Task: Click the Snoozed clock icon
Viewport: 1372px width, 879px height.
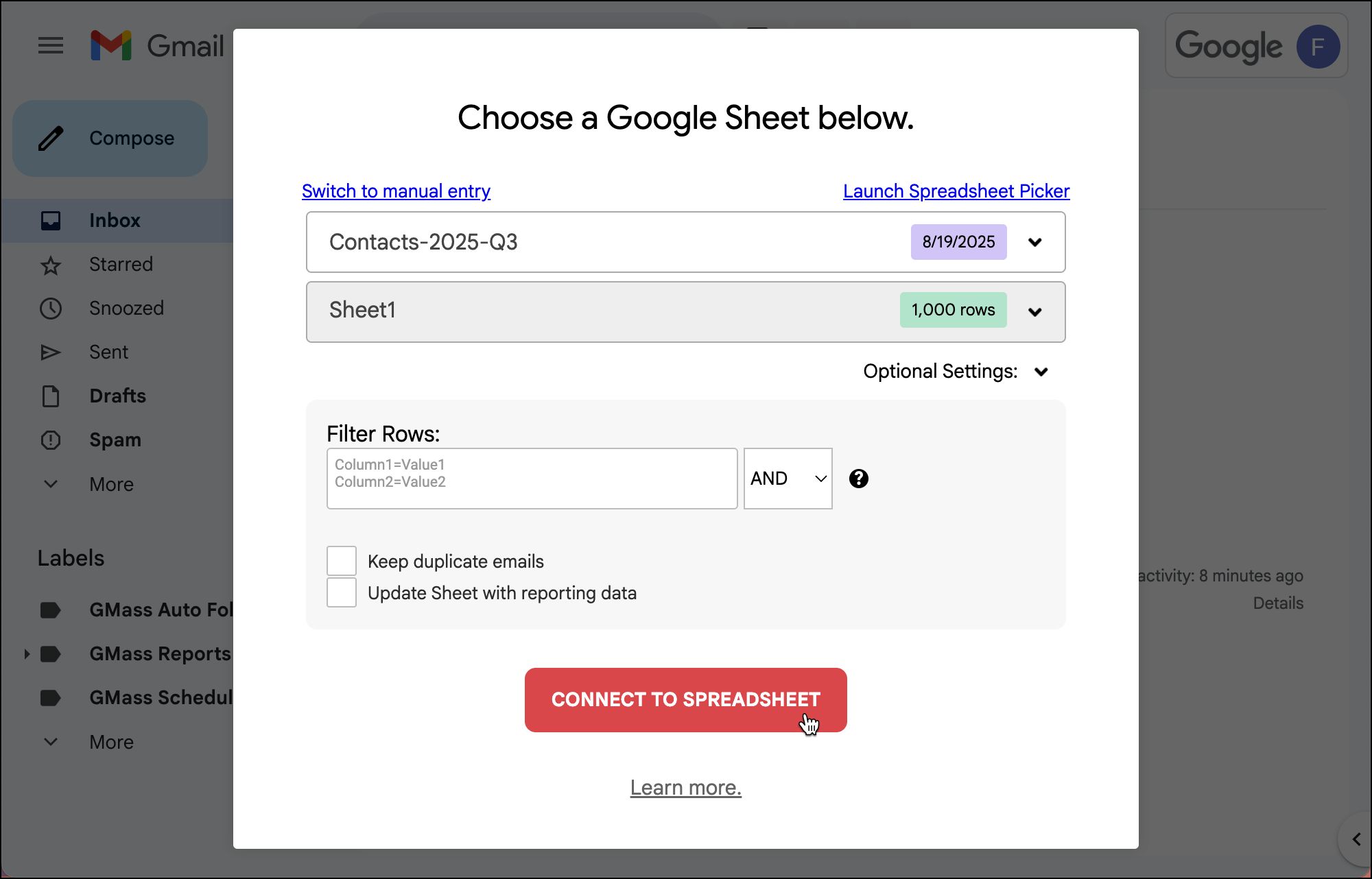Action: pos(51,309)
